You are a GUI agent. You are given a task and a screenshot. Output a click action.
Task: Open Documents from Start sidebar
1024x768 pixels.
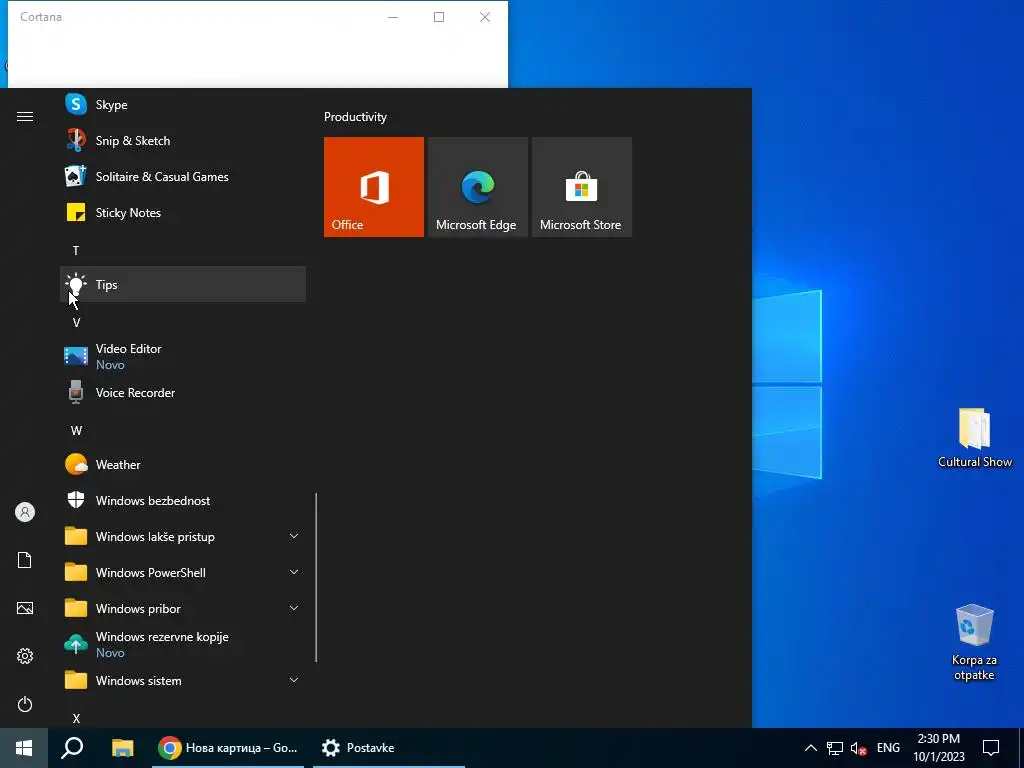tap(25, 560)
